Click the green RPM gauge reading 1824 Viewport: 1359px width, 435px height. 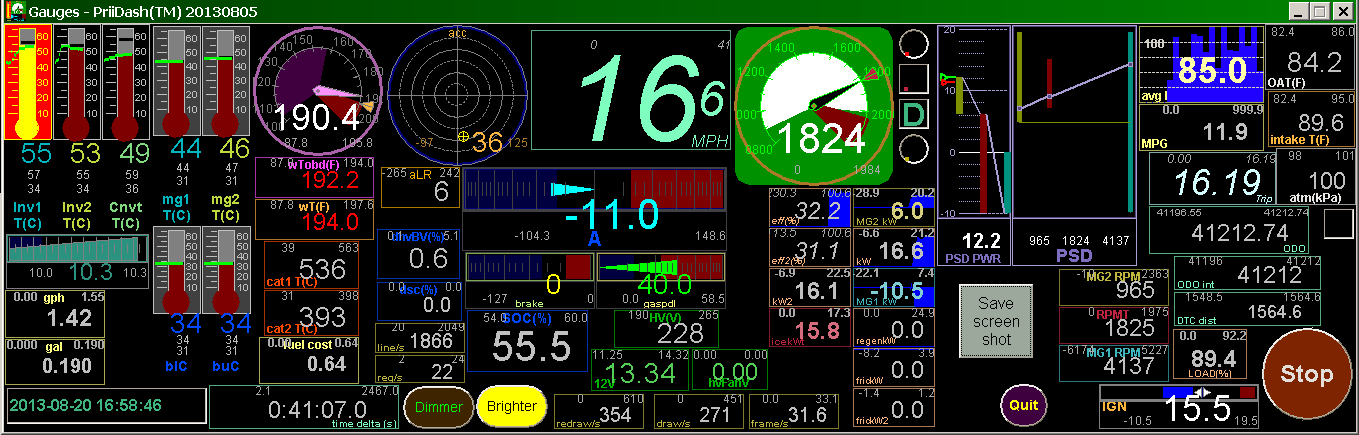coord(813,106)
